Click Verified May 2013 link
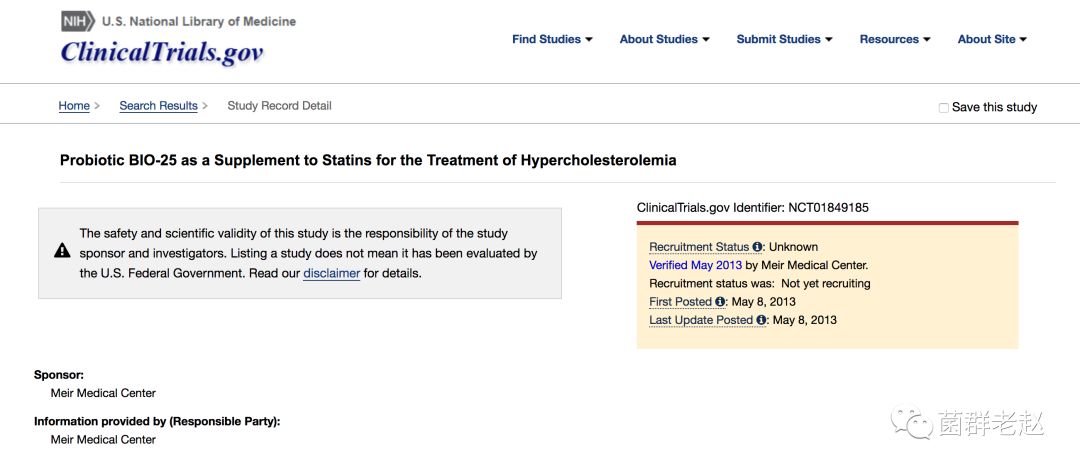The image size is (1080, 471). 695,265
